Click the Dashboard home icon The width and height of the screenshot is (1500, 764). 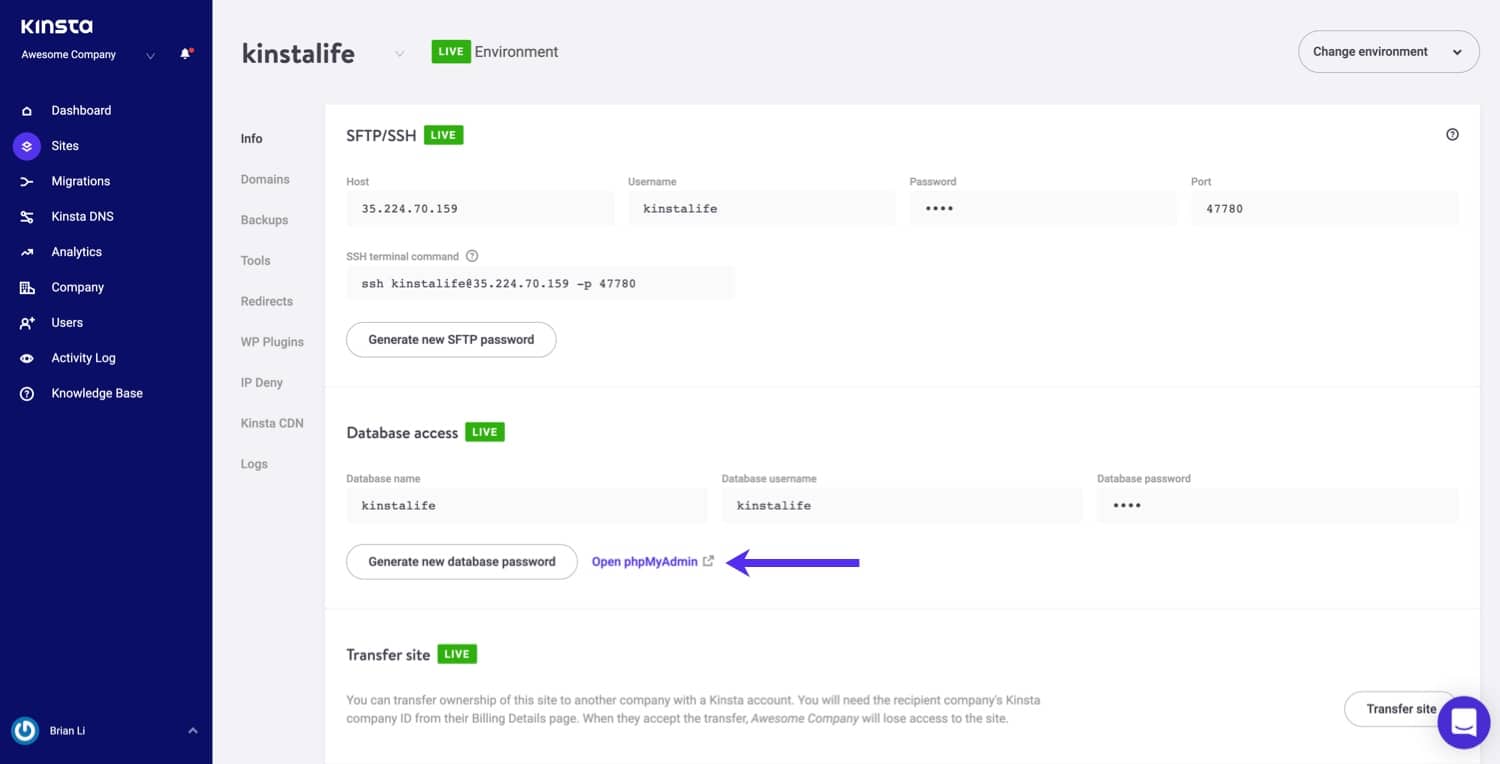[27, 111]
